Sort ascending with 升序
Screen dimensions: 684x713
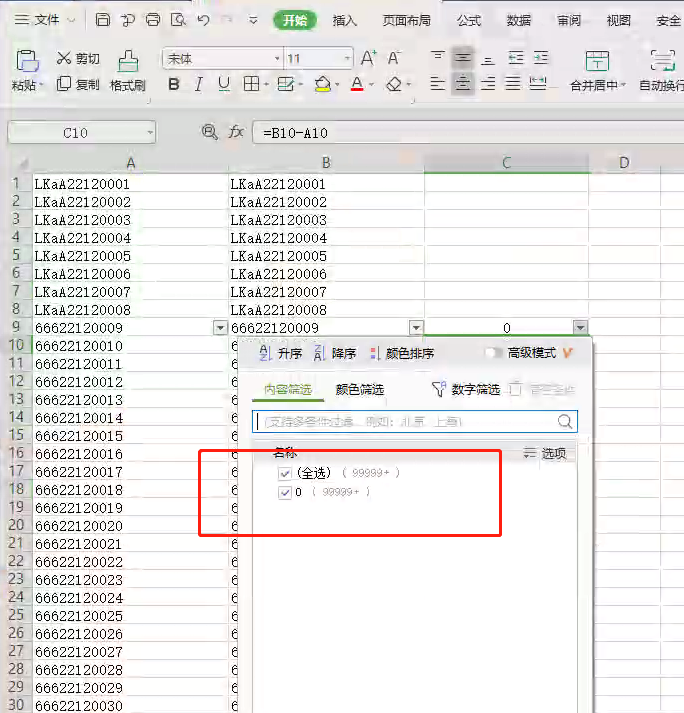(281, 353)
